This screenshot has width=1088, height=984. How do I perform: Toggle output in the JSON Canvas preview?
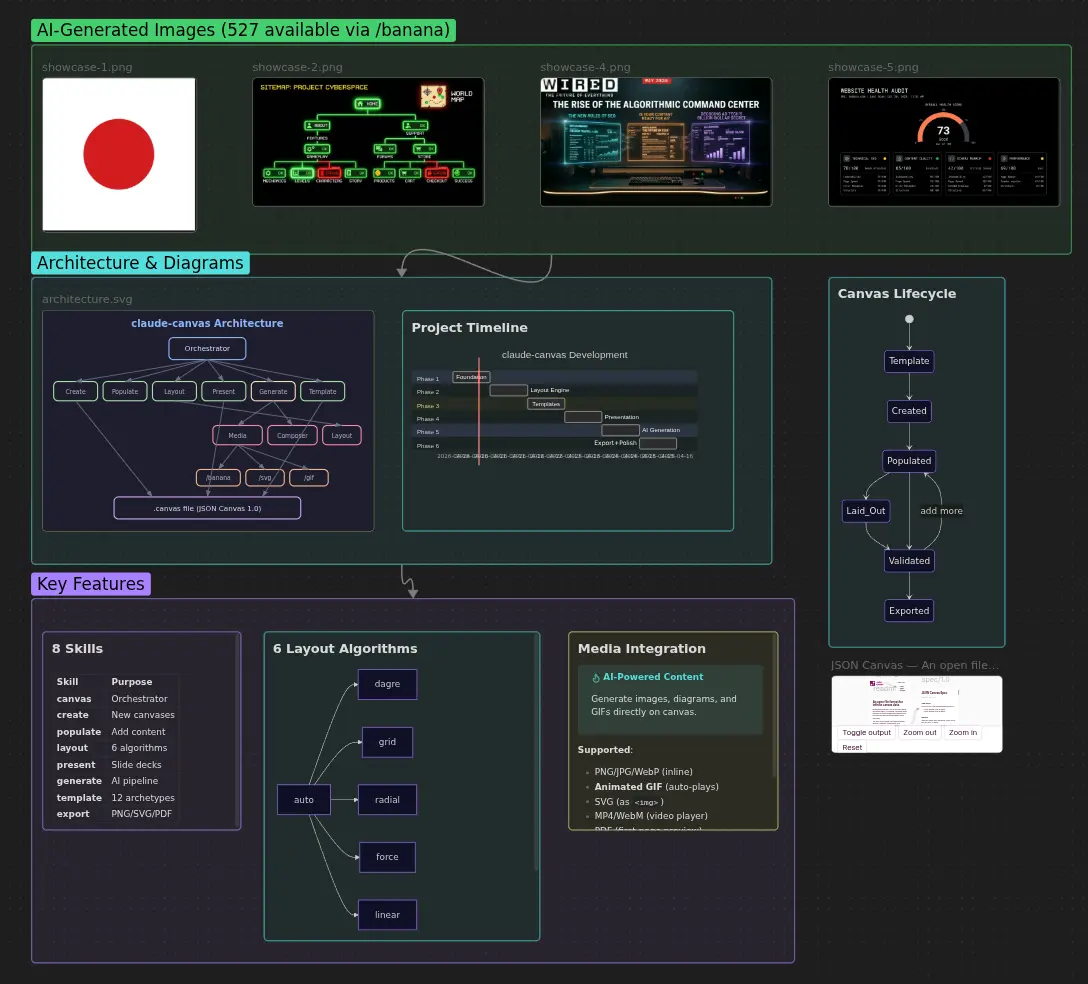coord(866,732)
